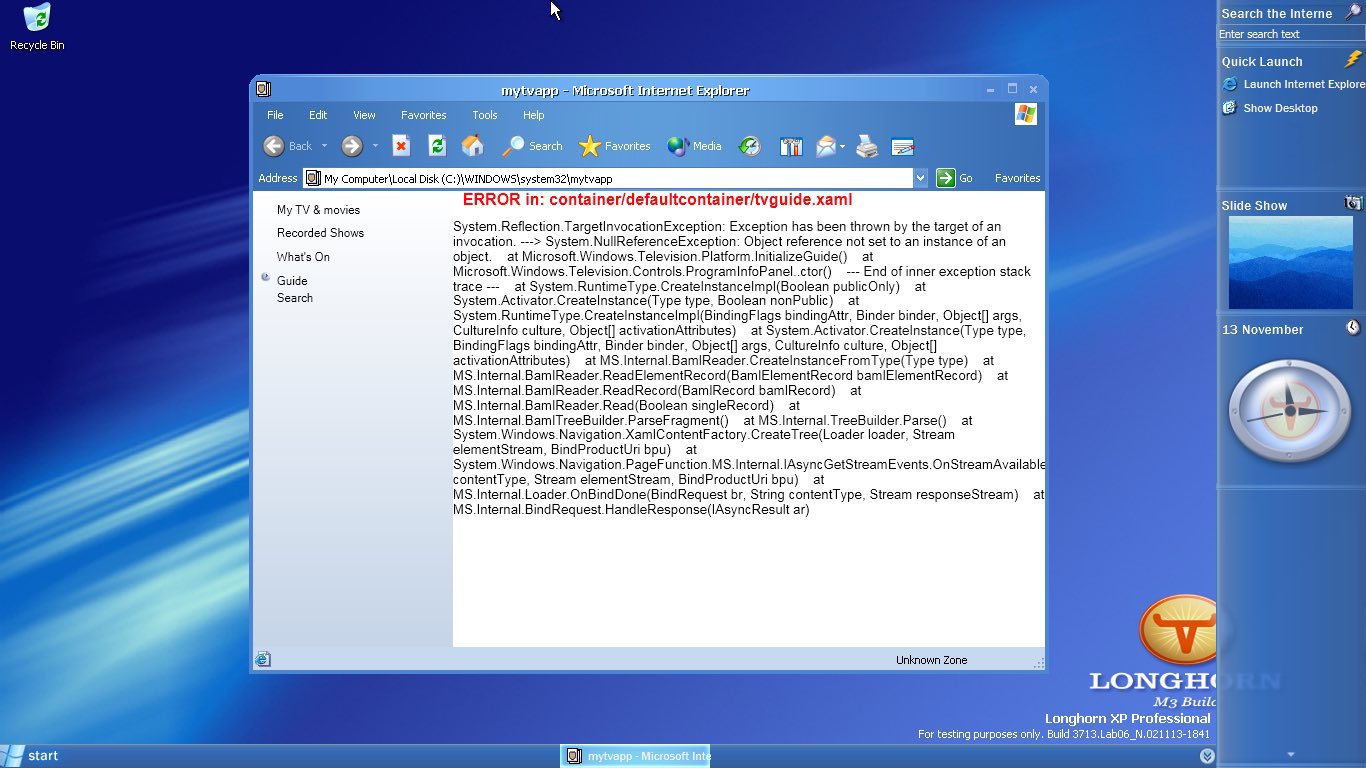Open the Tools menu

pyautogui.click(x=484, y=115)
